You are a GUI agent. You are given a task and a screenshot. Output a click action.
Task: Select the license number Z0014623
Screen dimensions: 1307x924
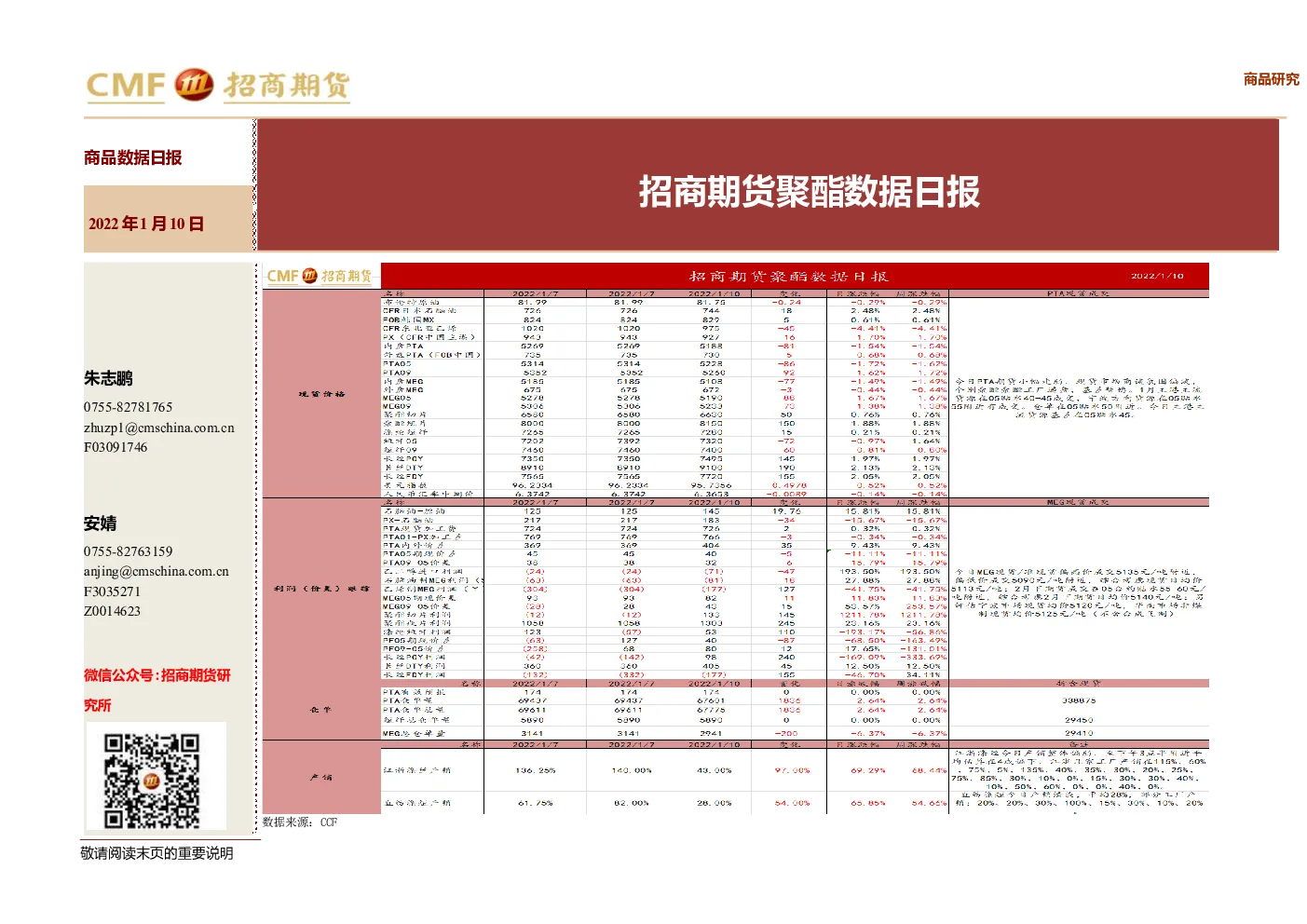[112, 611]
